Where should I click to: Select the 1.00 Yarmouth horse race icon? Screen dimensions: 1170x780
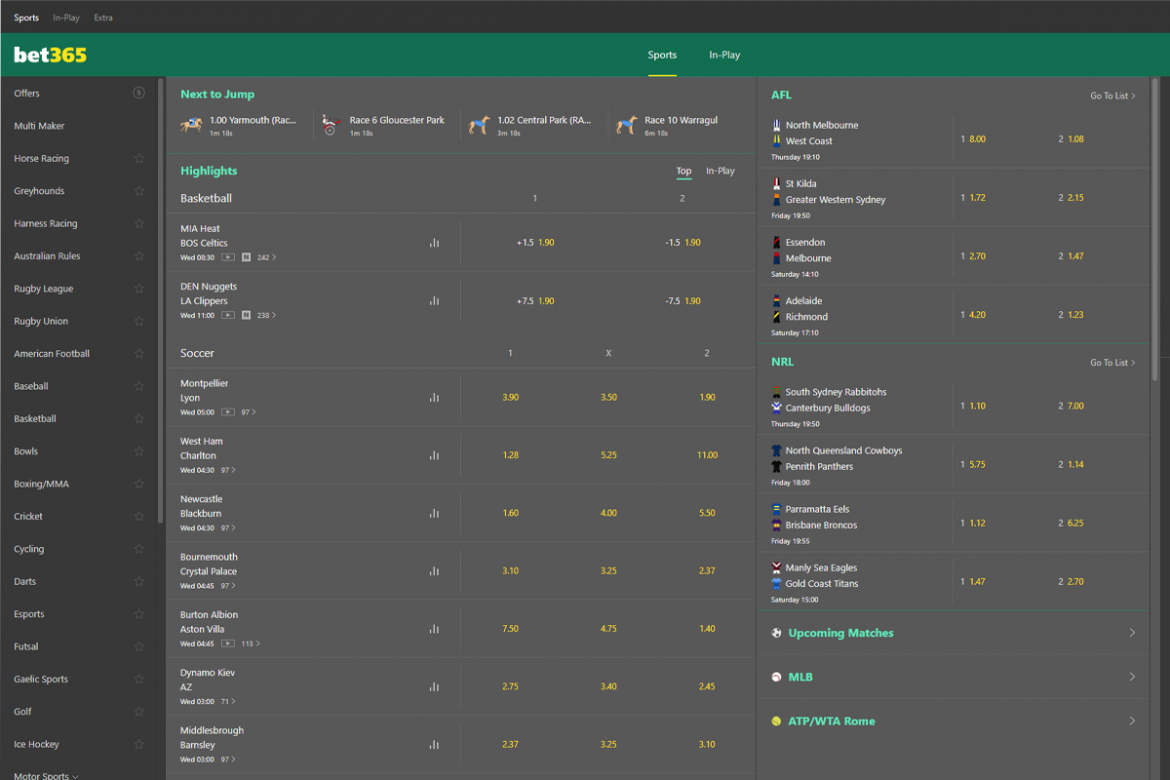click(191, 125)
